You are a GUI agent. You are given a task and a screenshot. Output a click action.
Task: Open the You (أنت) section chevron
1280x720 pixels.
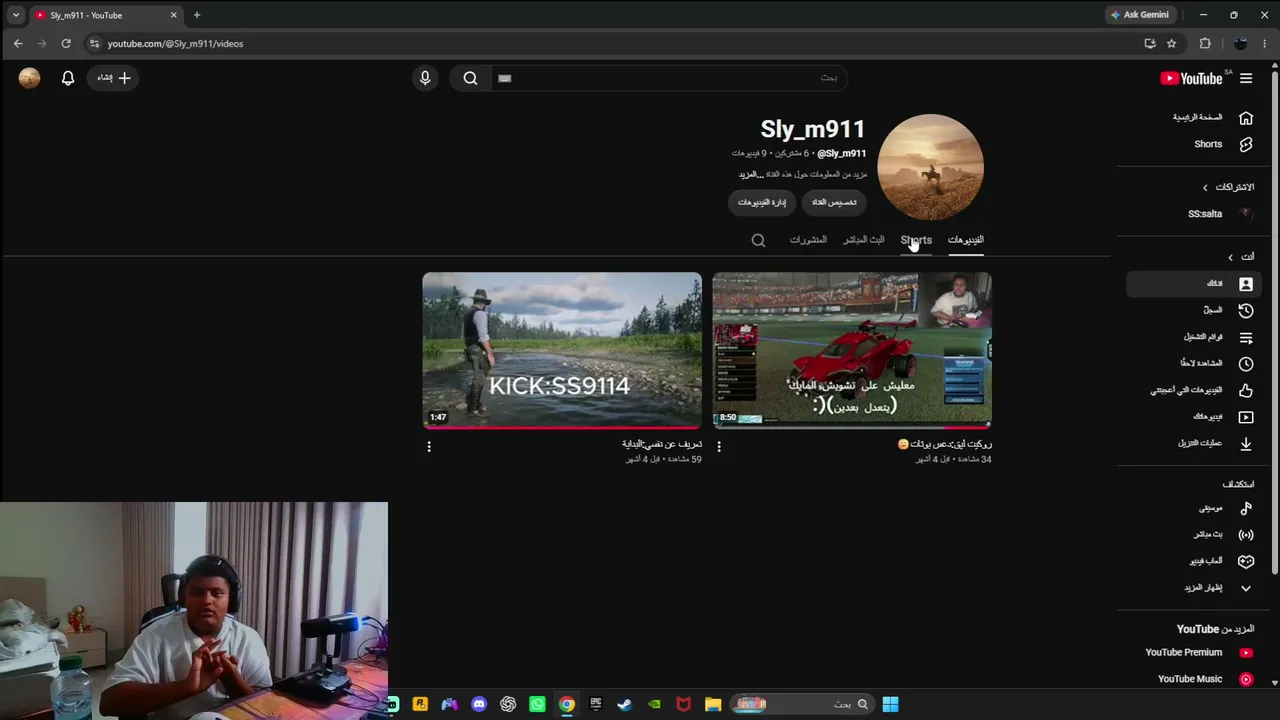1231,257
